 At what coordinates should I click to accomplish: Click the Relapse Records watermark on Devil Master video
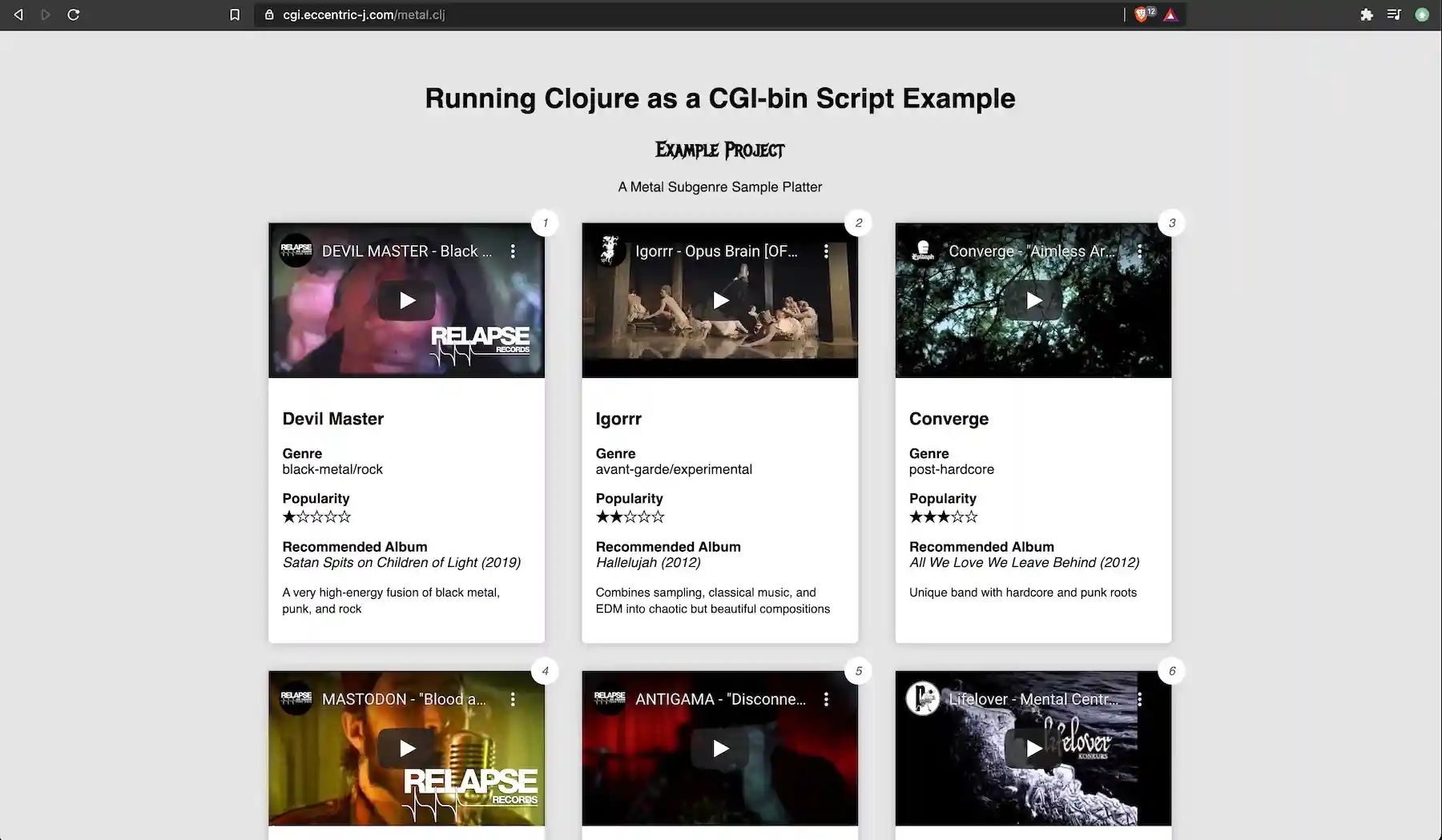coord(480,345)
